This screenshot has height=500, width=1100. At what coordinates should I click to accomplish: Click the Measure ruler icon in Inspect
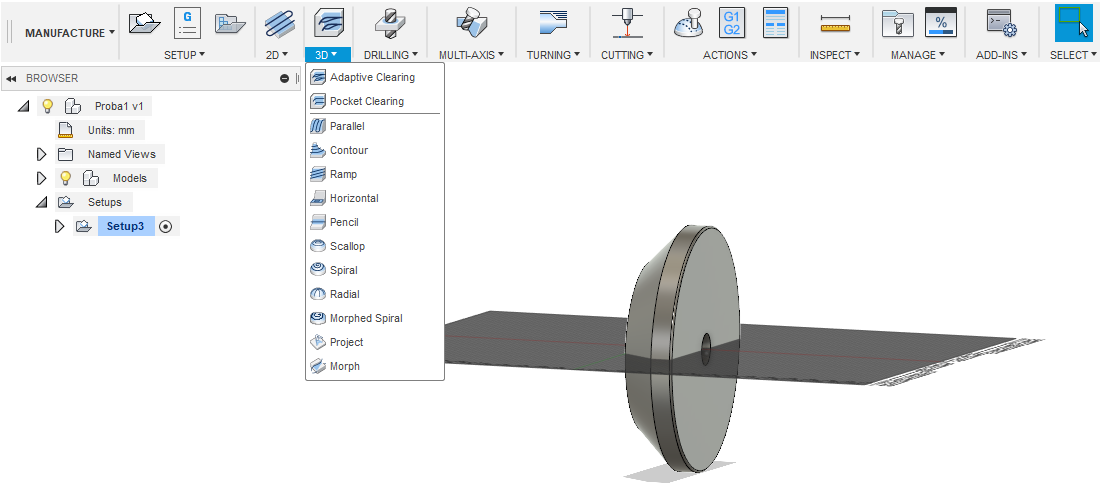tap(835, 22)
